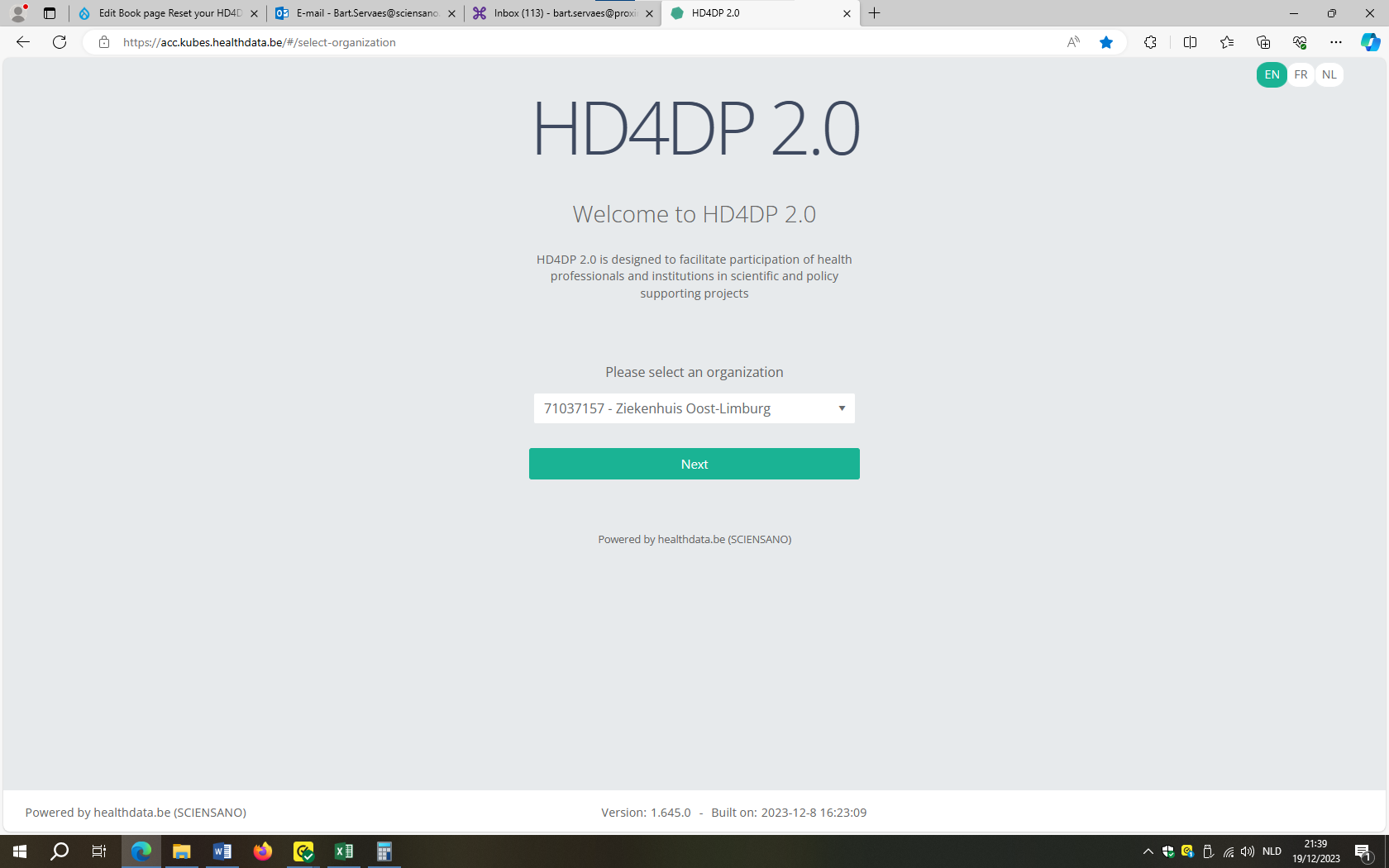Click the favorites star in the address bar
The height and width of the screenshot is (868, 1389).
(x=1105, y=42)
